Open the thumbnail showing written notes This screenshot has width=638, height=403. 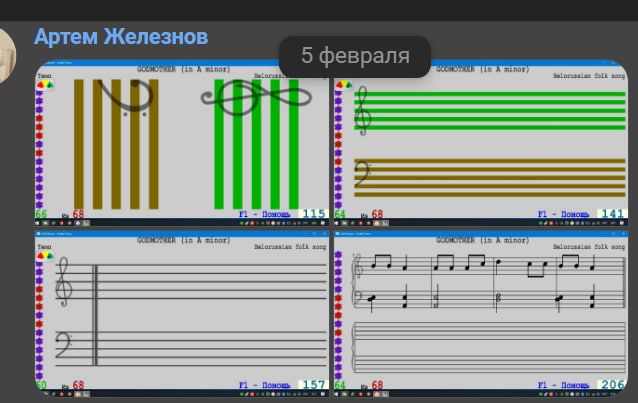[481, 315]
